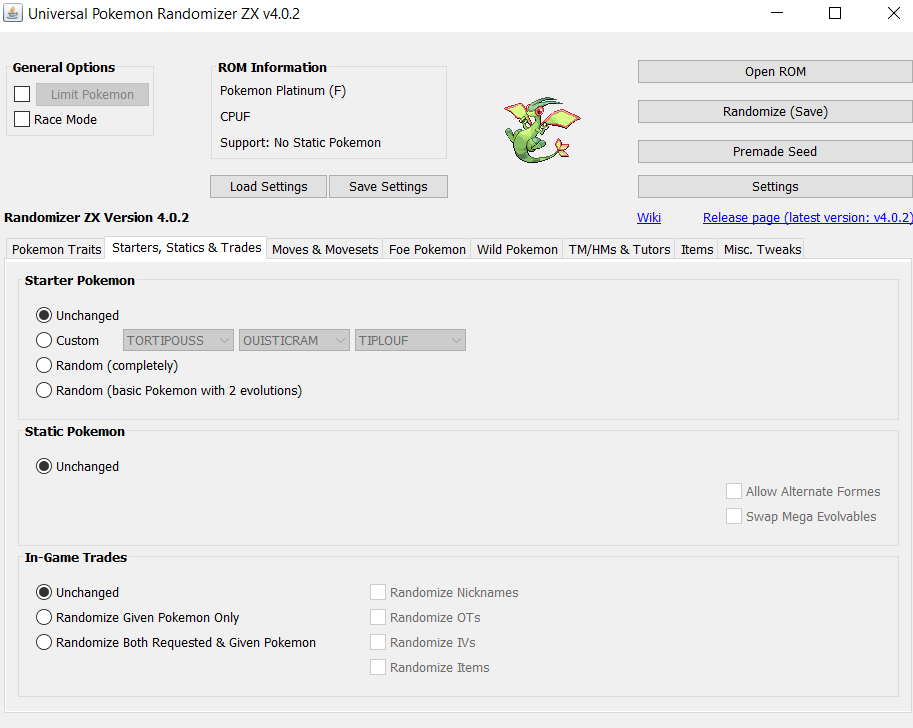Viewport: 913px width, 728px height.
Task: Click the Open ROM button
Action: (x=775, y=72)
